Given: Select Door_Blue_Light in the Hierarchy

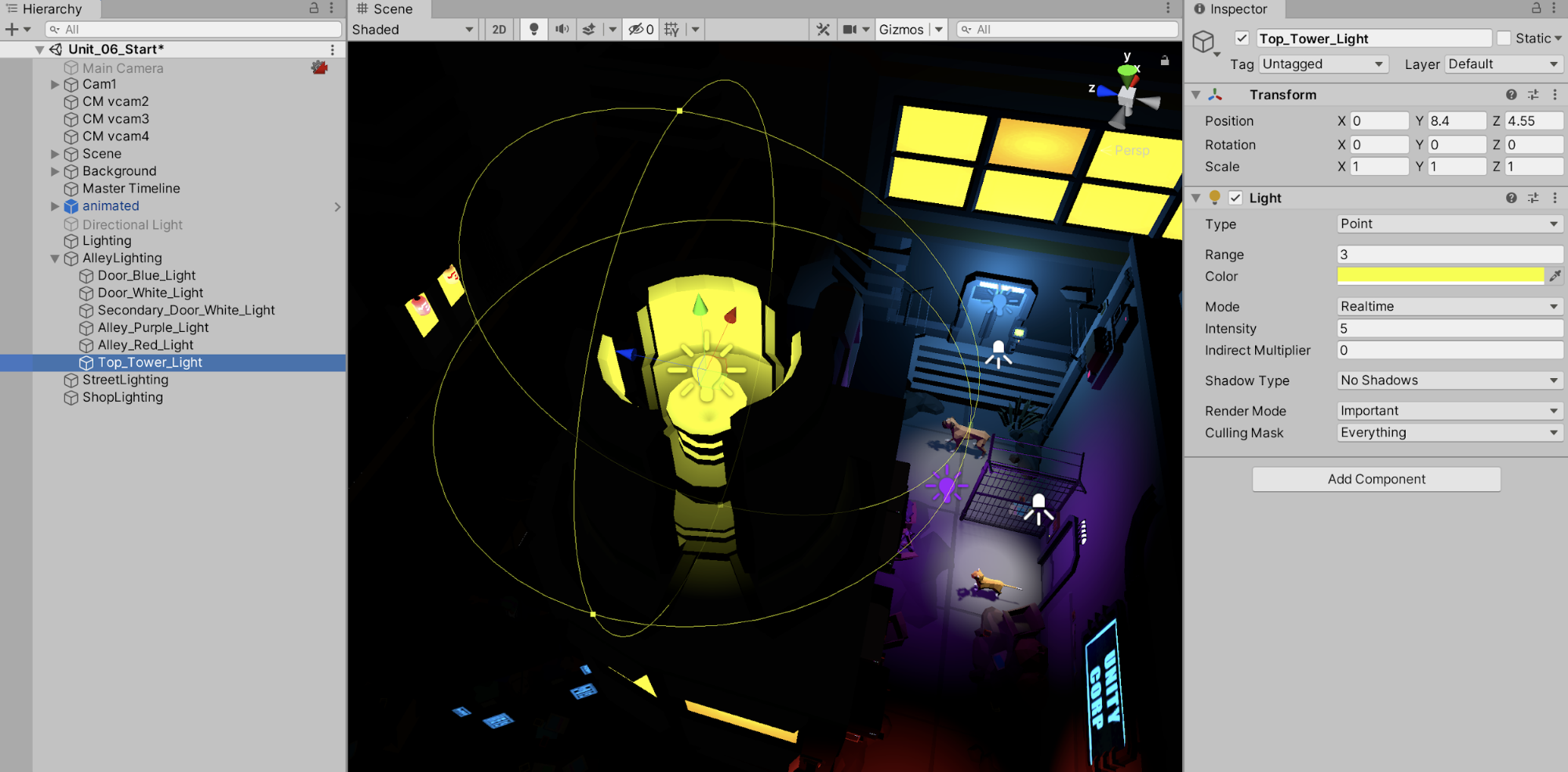Looking at the screenshot, I should coord(147,275).
